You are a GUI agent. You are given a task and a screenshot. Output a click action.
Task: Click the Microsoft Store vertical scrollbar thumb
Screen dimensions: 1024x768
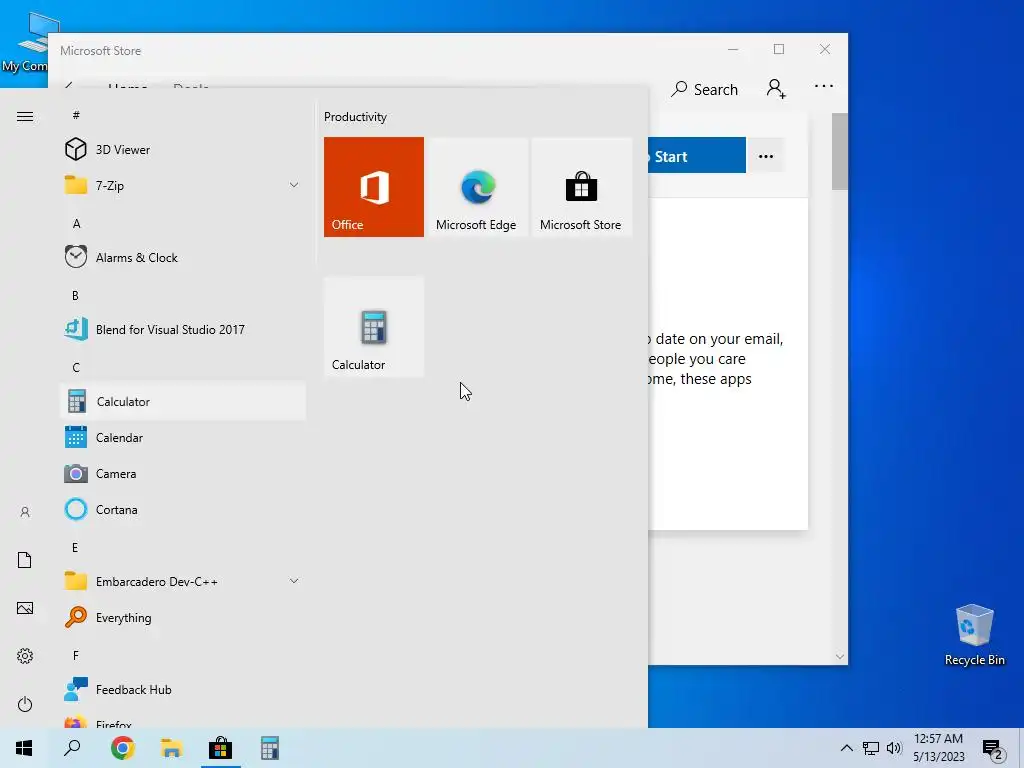click(x=839, y=152)
